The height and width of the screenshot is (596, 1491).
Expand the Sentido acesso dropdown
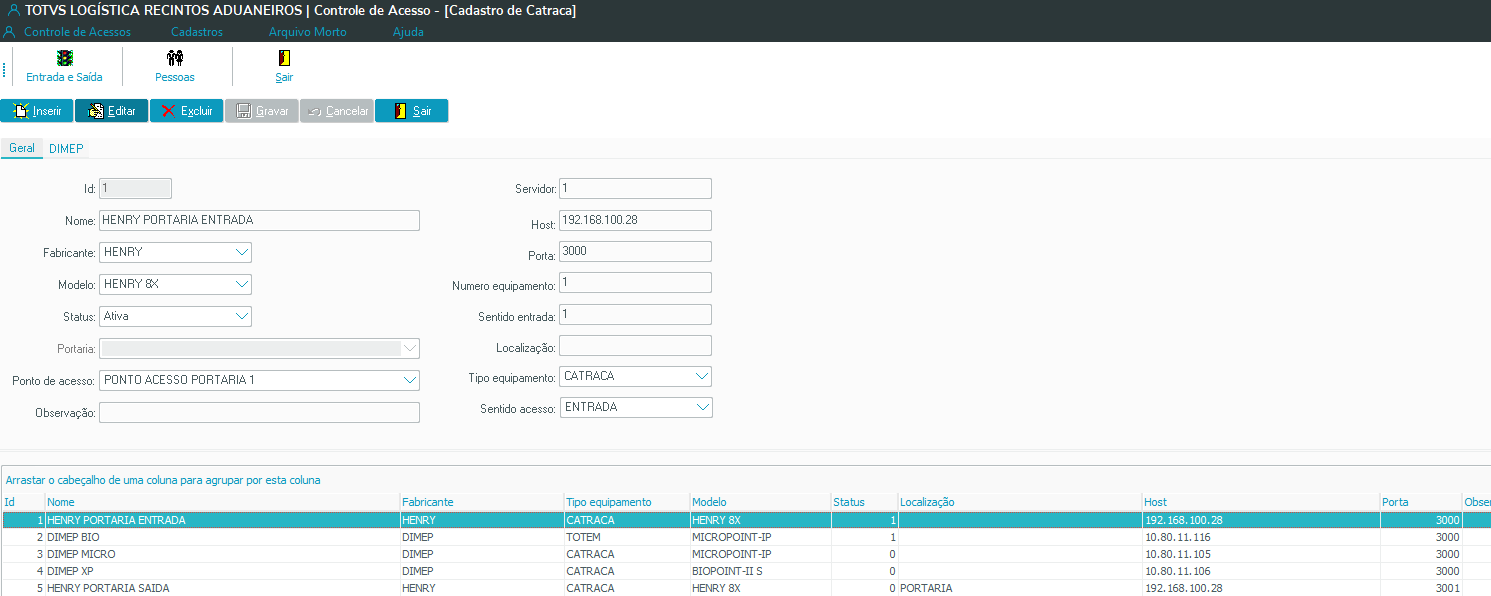(702, 407)
